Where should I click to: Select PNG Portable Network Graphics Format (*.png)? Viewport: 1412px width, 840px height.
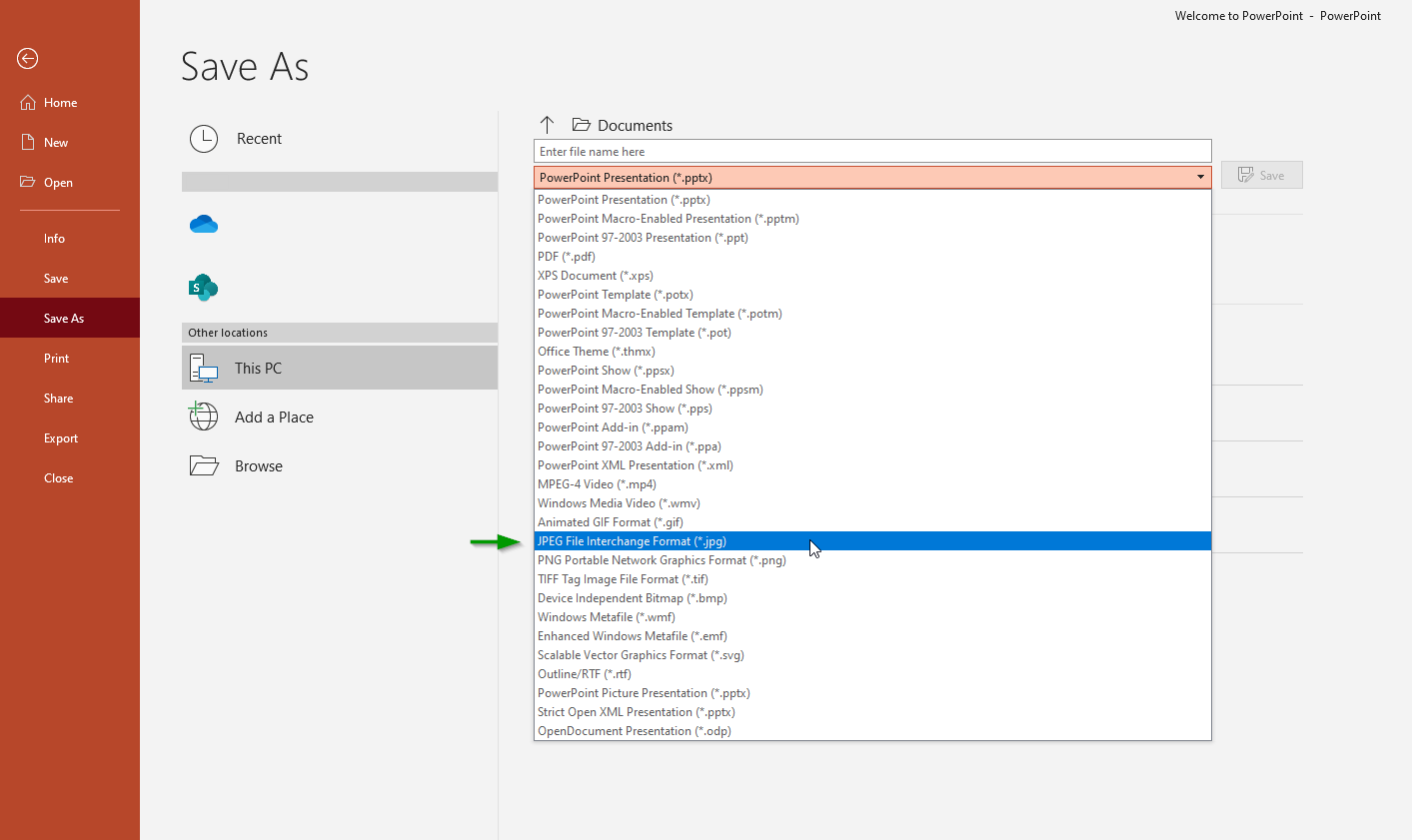pyautogui.click(x=872, y=560)
